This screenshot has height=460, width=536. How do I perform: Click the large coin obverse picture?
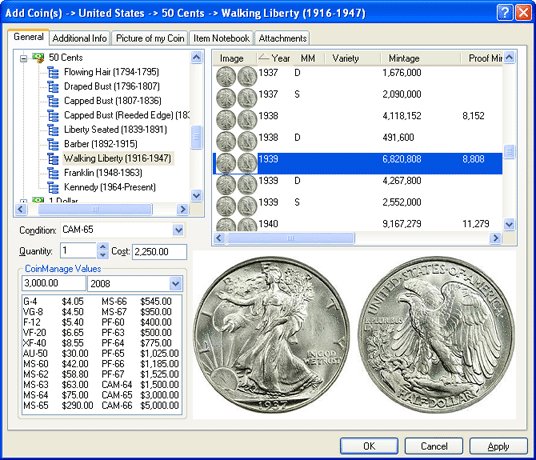(272, 335)
